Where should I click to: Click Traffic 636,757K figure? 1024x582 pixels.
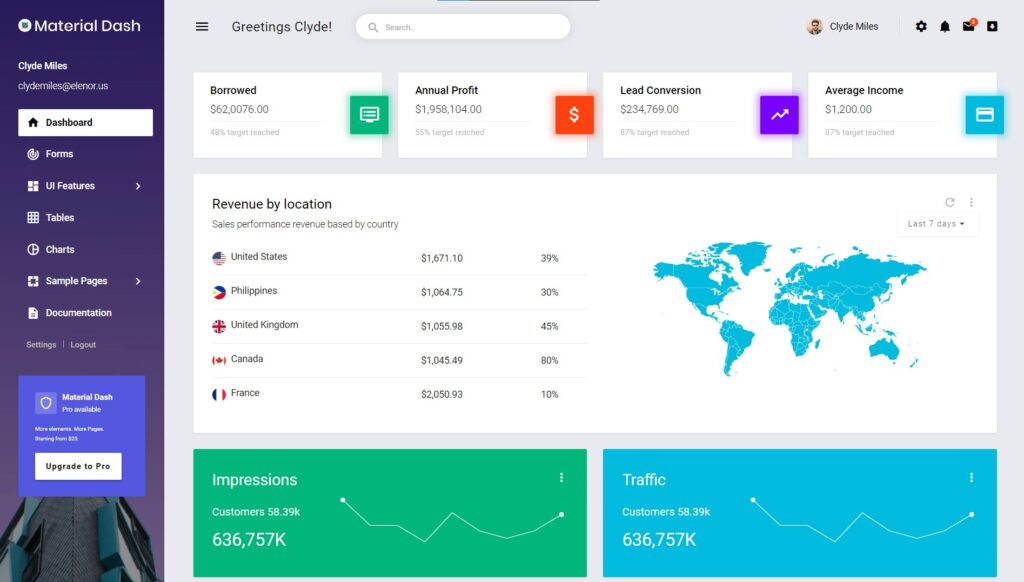(659, 540)
